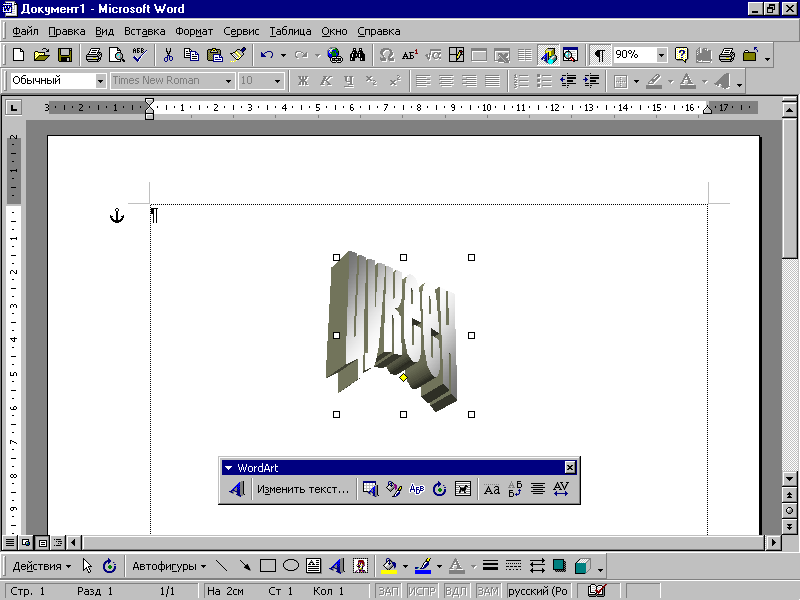Insert a Text Box from Drawing toolbar
This screenshot has width=800, height=600.
(314, 566)
